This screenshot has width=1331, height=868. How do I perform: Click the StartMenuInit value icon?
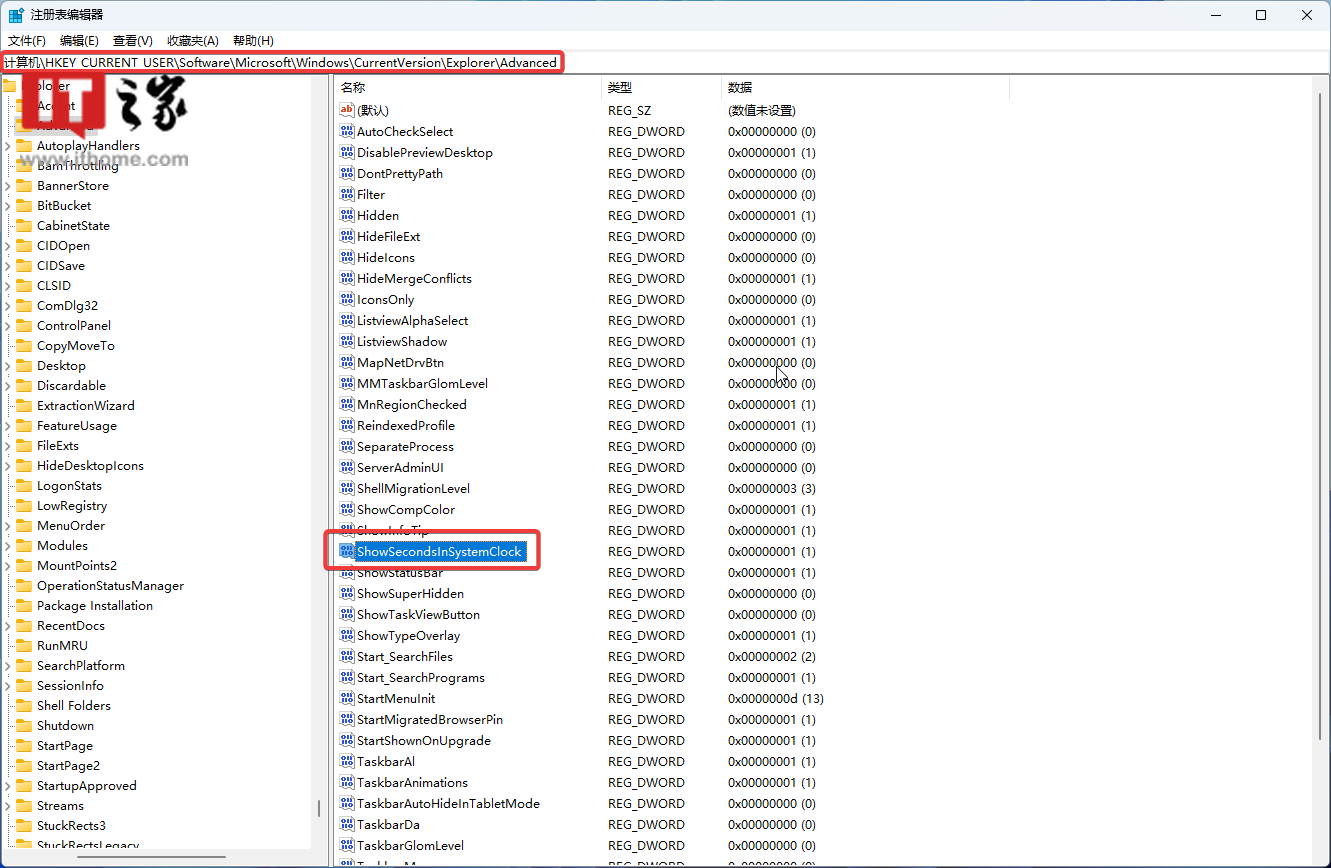point(347,698)
